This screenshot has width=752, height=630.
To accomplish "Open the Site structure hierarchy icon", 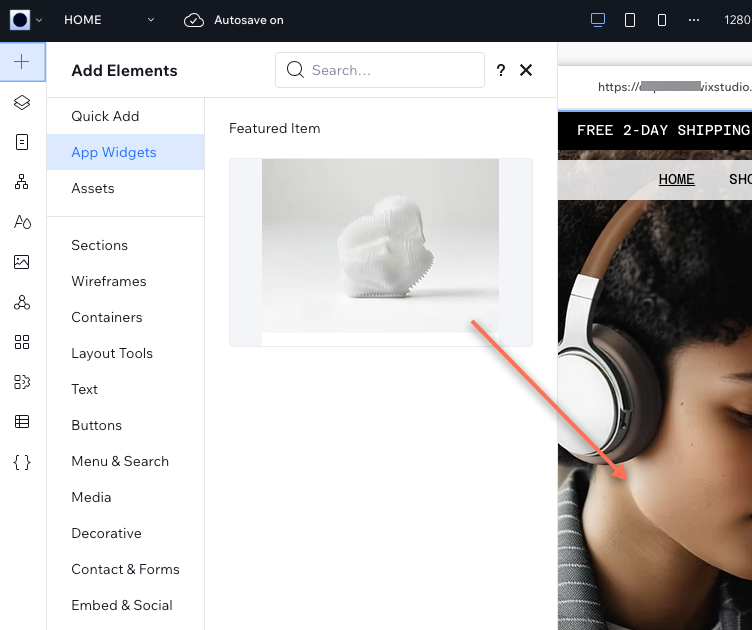I will pyautogui.click(x=22, y=182).
